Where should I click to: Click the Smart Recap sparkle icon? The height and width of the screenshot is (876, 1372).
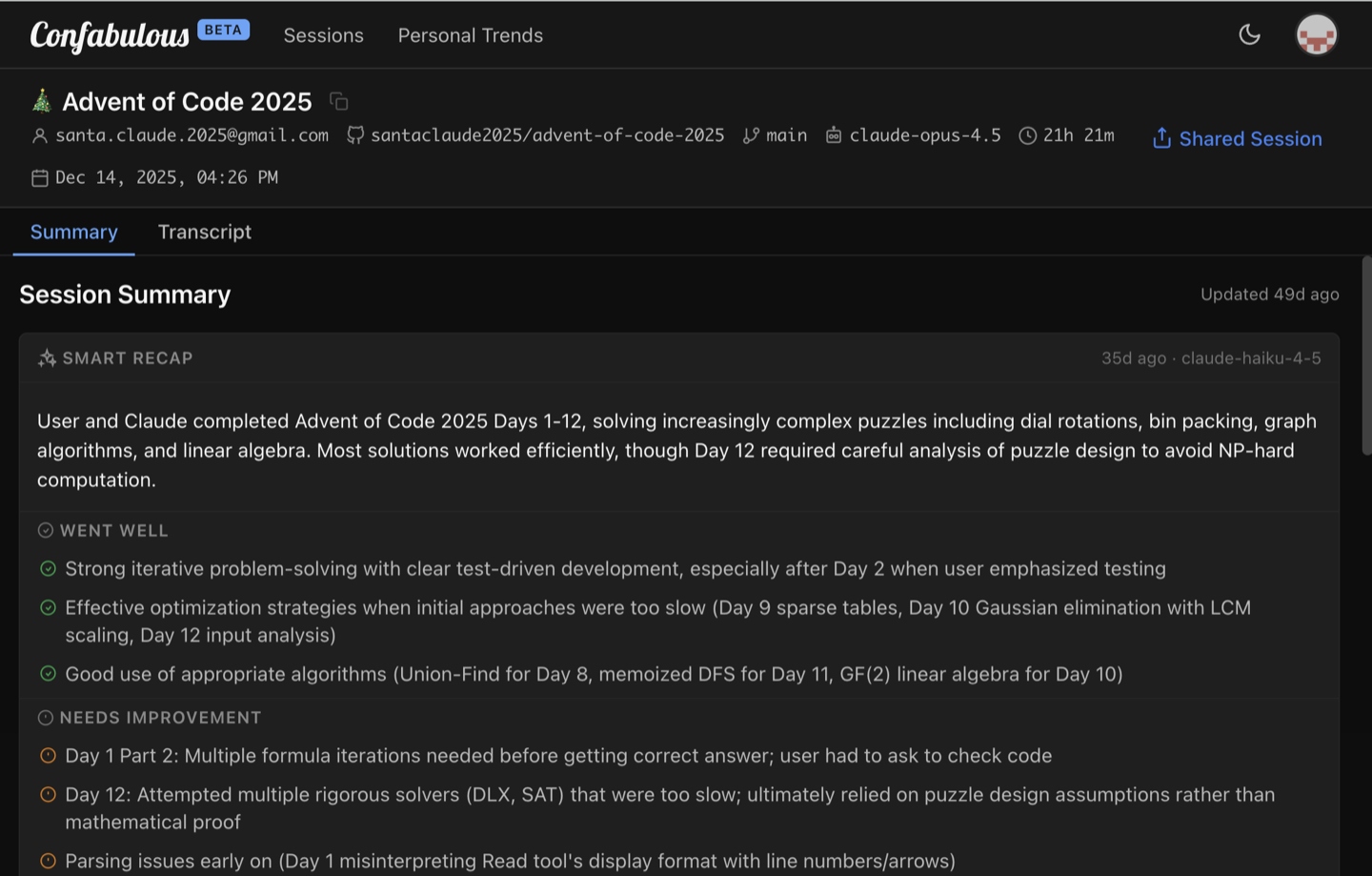pos(47,358)
